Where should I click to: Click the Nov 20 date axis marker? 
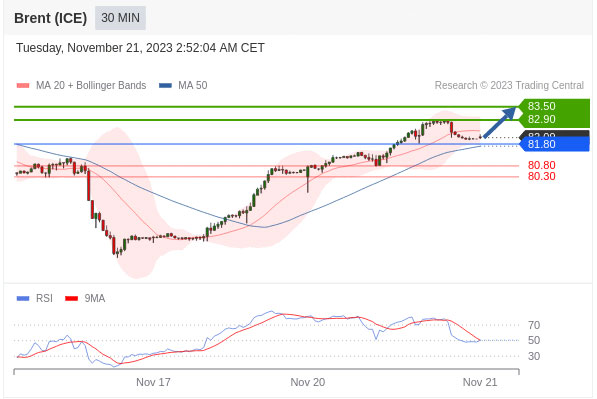(308, 382)
